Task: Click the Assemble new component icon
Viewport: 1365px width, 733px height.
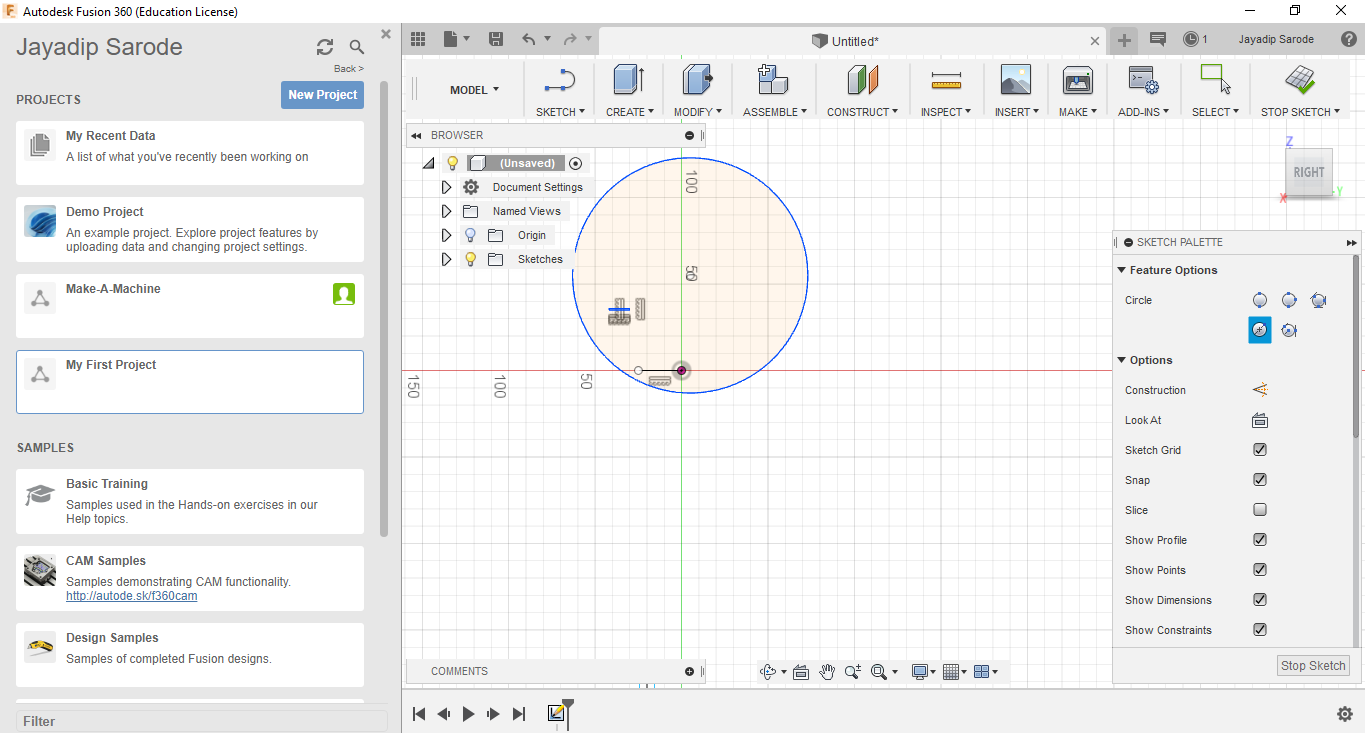Action: [772, 80]
